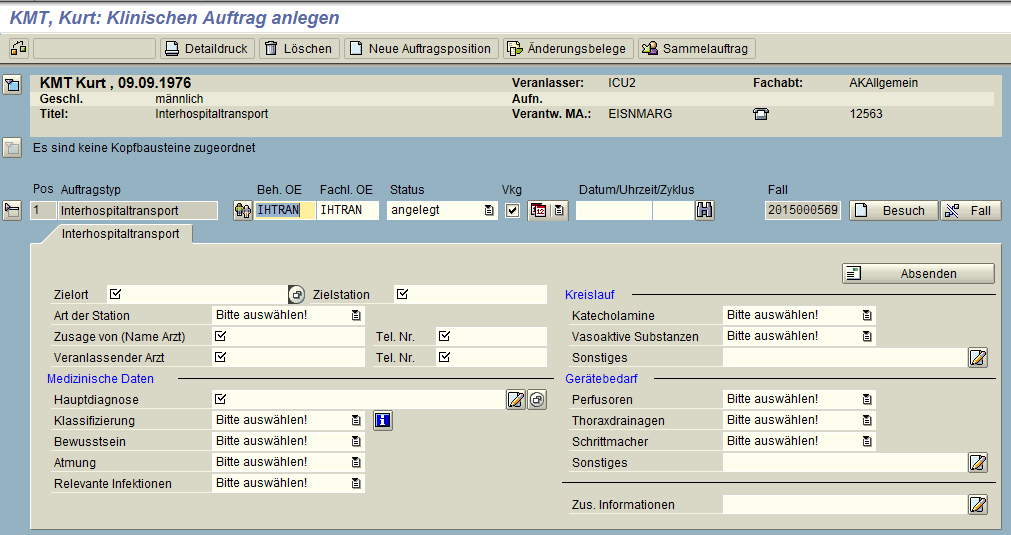
Task: Click the blue info icon beside Klassifizierung
Action: (382, 420)
